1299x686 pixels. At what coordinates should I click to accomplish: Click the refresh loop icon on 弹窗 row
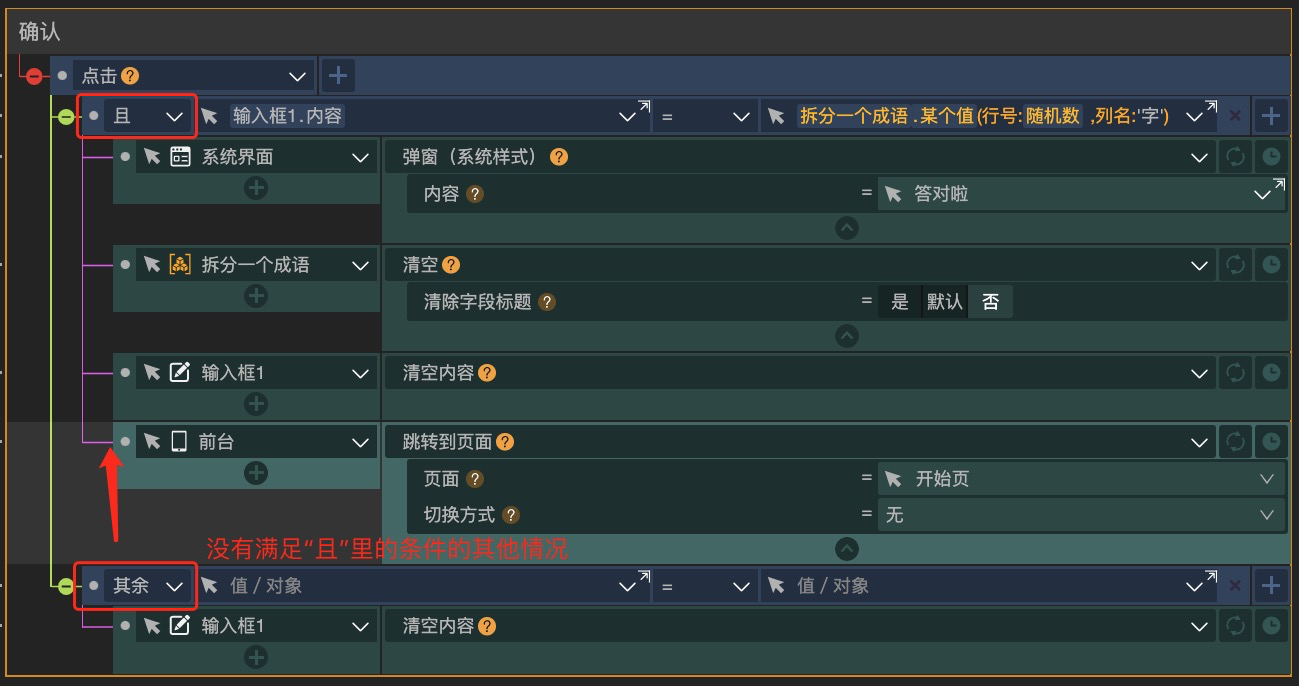click(1234, 156)
